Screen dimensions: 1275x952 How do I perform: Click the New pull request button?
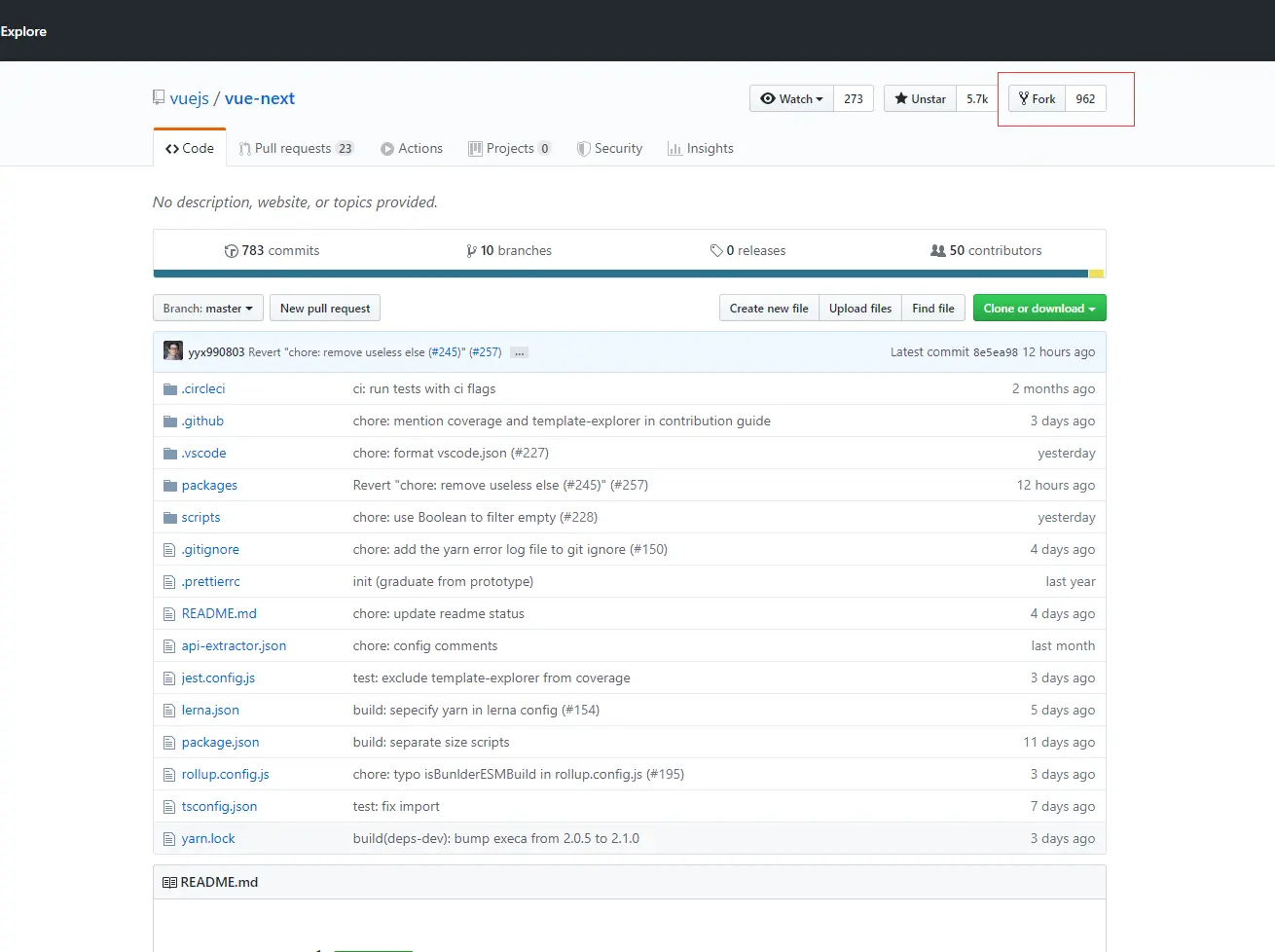click(325, 309)
